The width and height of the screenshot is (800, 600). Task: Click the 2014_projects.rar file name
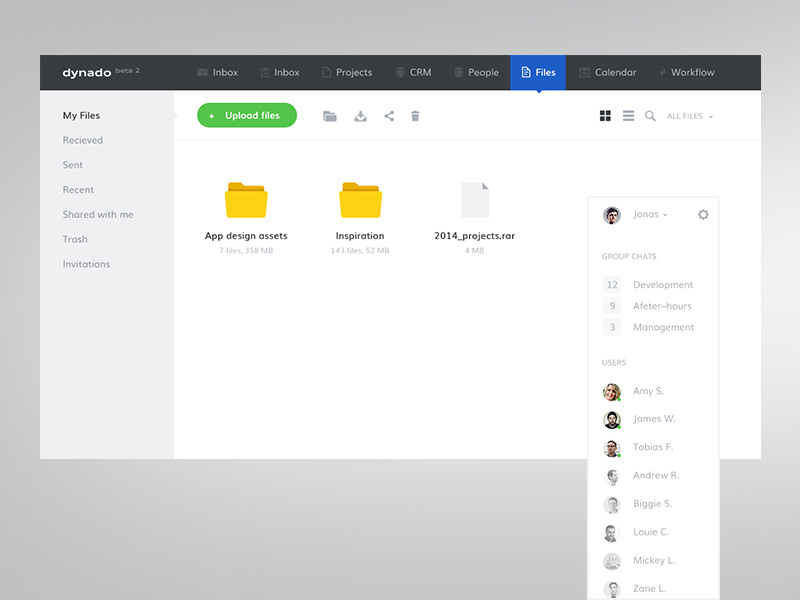point(474,236)
